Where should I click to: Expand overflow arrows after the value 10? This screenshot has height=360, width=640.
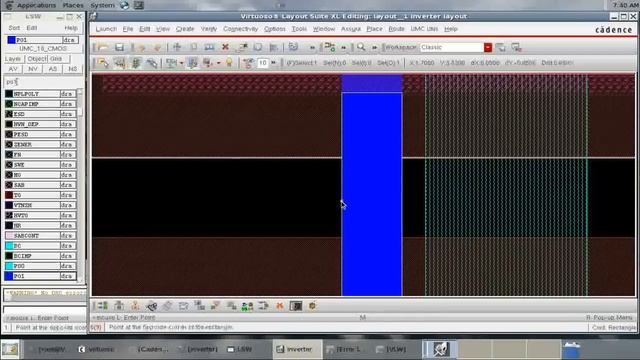click(x=273, y=63)
